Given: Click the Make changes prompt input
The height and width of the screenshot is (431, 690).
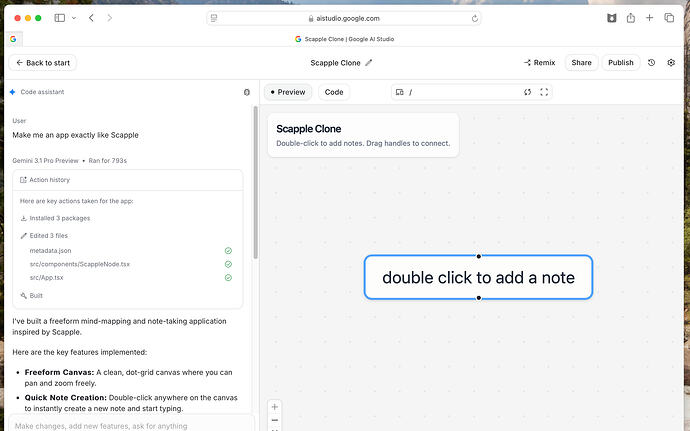Looking at the screenshot, I should [131, 425].
